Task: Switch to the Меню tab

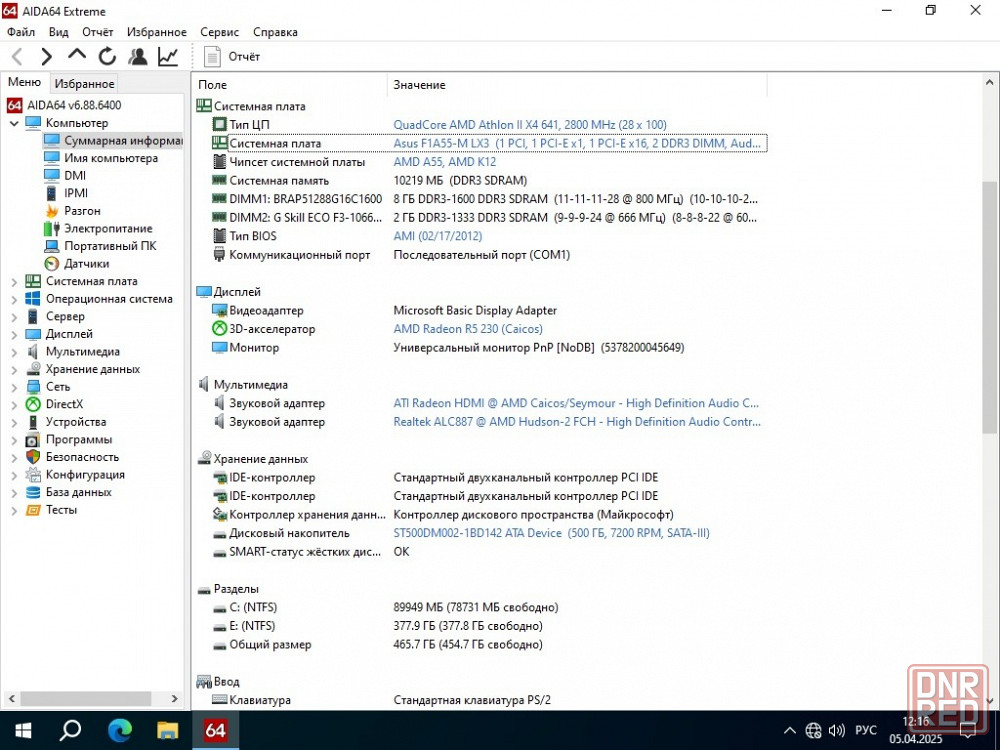Action: coord(24,82)
